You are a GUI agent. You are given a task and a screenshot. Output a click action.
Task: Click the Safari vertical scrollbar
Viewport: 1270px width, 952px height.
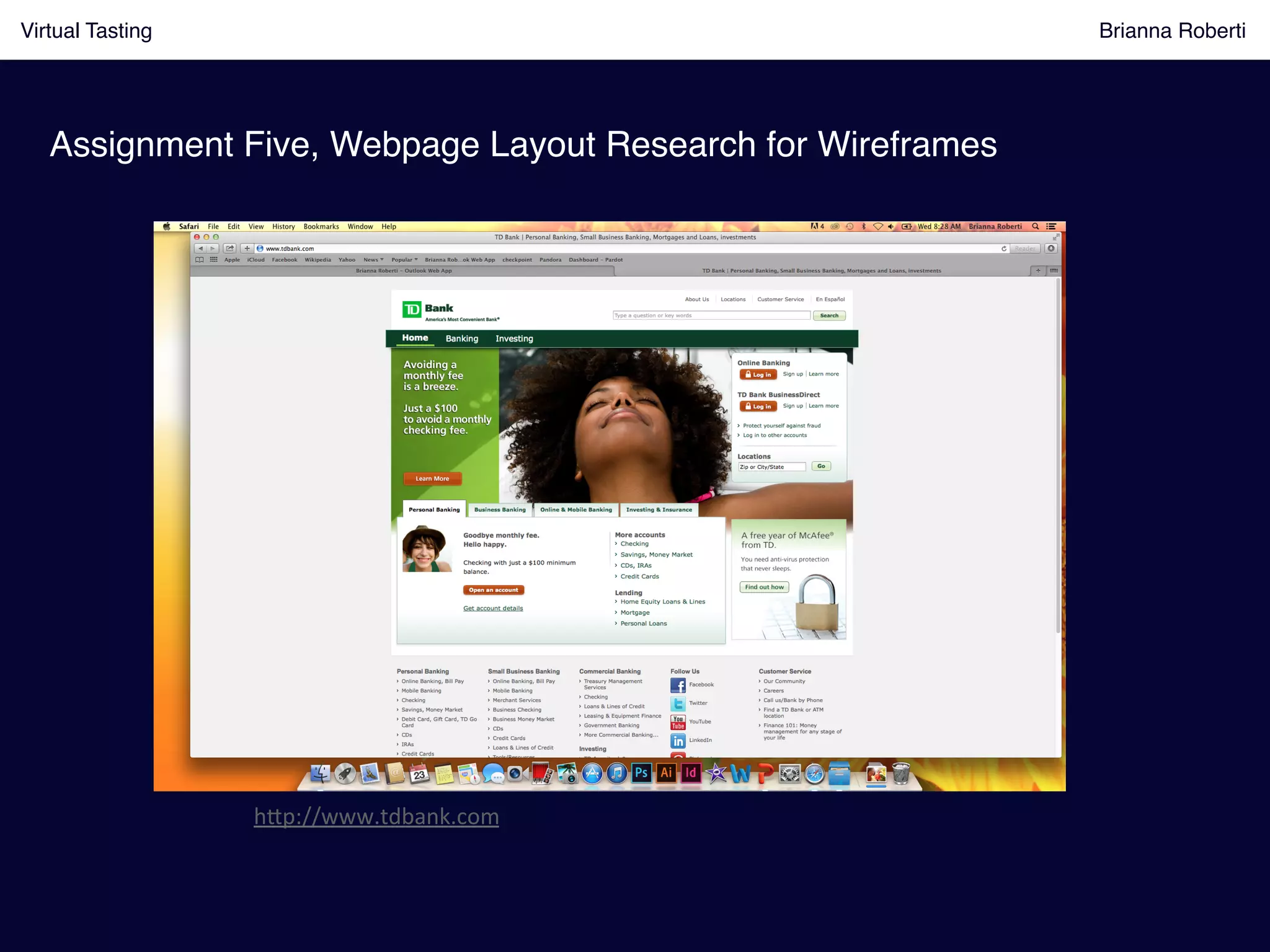[1058, 456]
